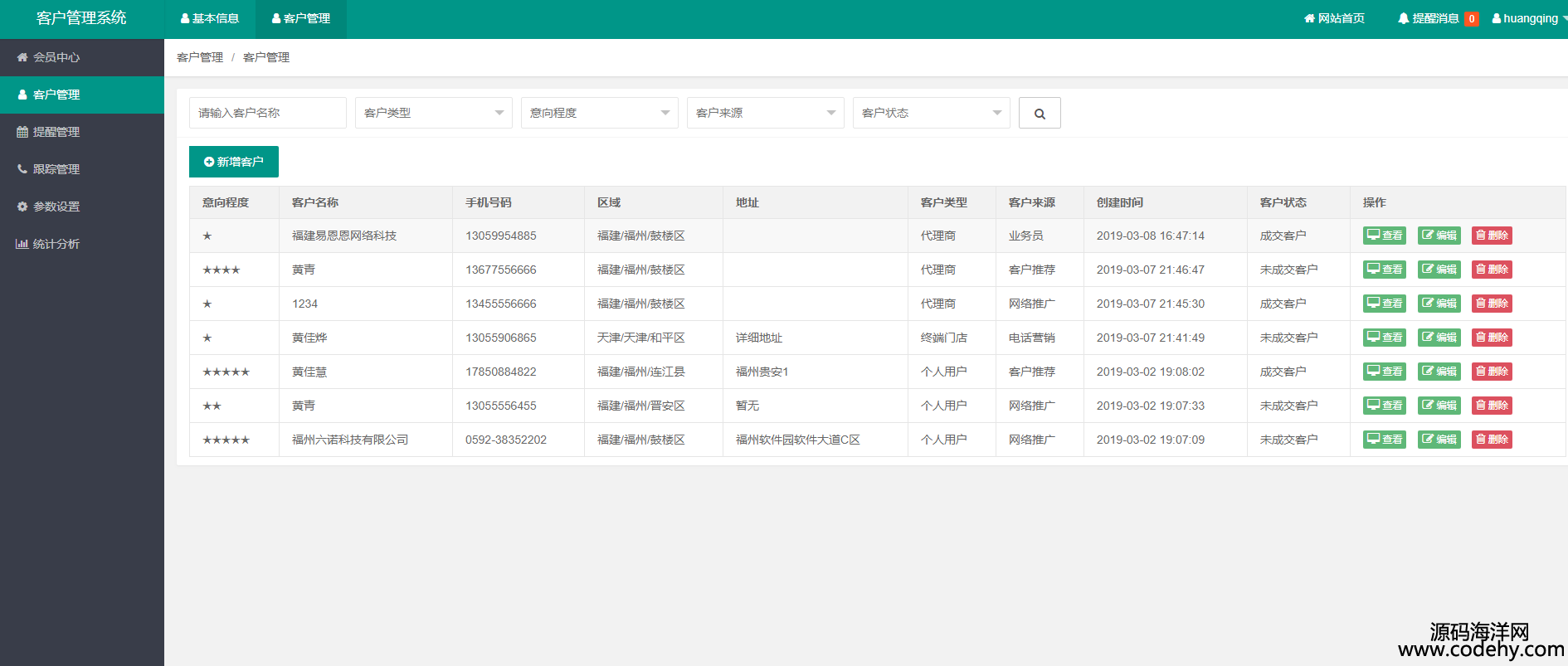Viewport: 1568px width, 666px height.
Task: Click the 新增客户 button
Action: pos(234,162)
